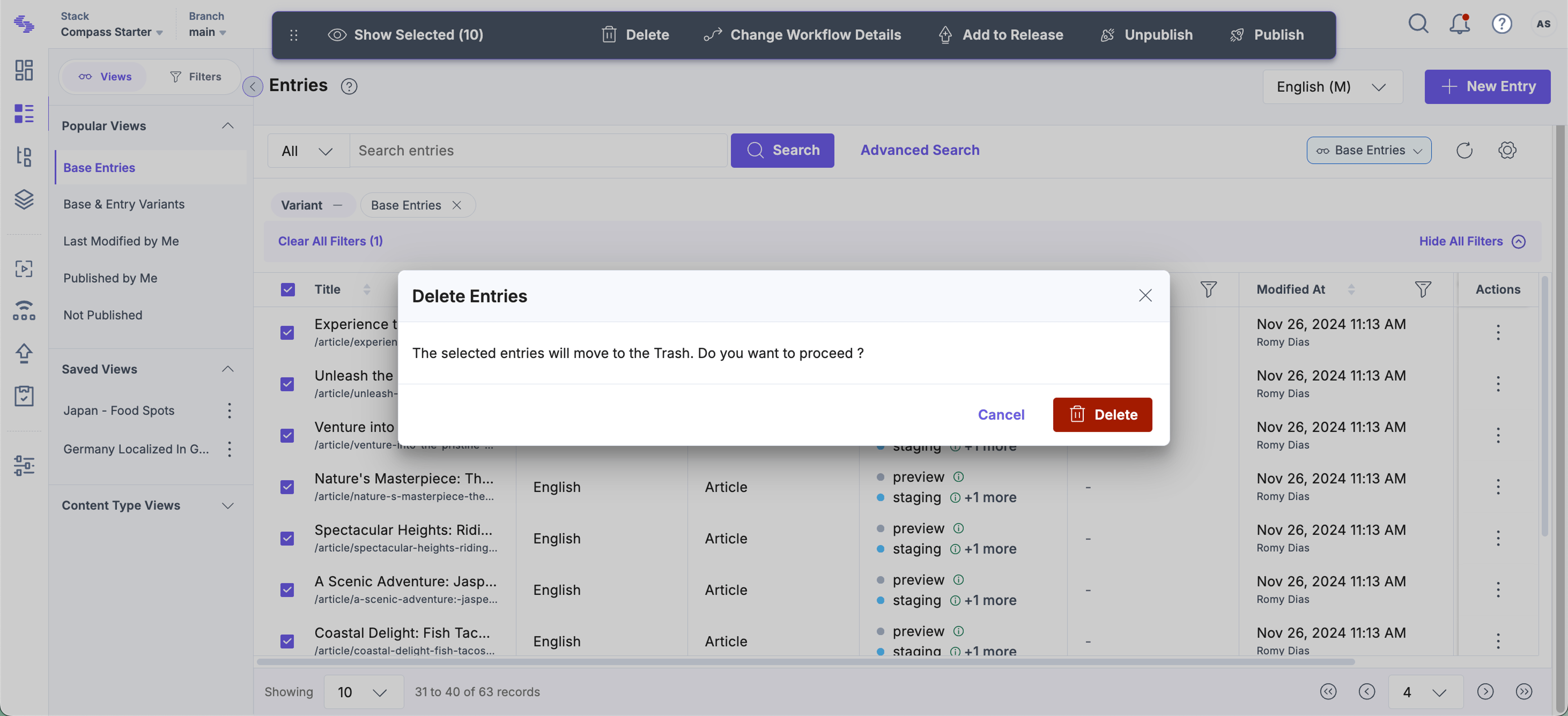Image resolution: width=1568 pixels, height=716 pixels.
Task: Open the page number 4 dropdown
Action: [x=1425, y=692]
